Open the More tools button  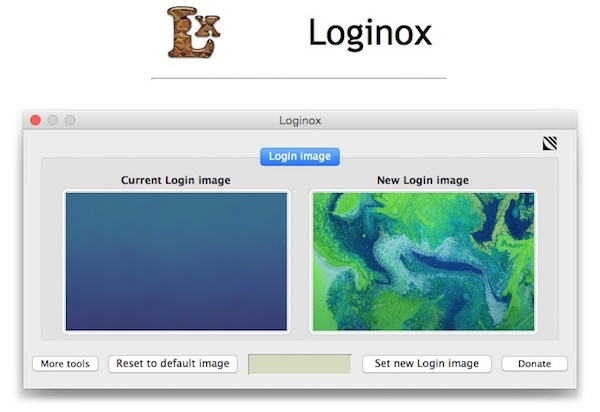(65, 363)
